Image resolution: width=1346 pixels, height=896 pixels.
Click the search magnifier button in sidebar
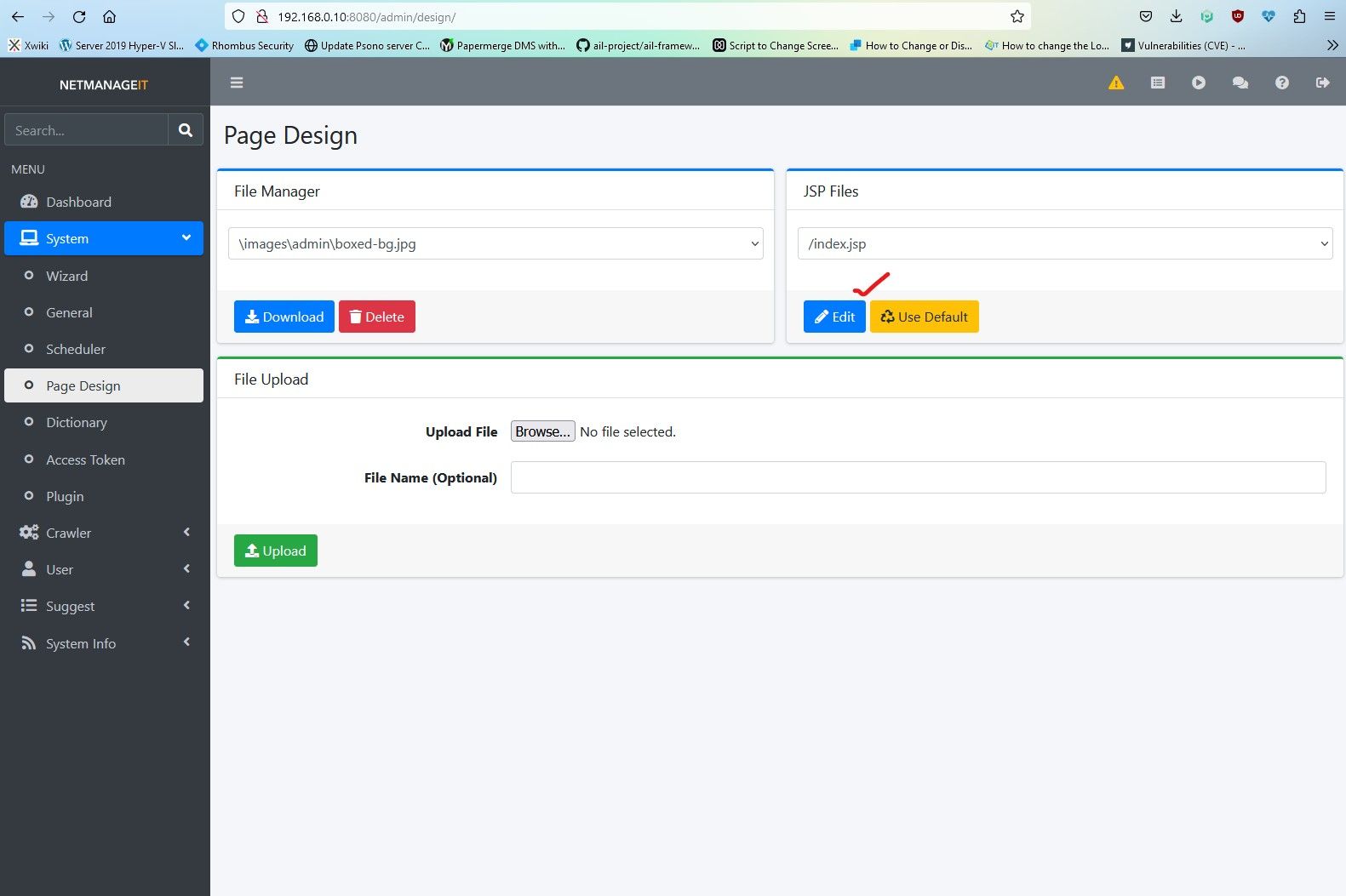(186, 130)
